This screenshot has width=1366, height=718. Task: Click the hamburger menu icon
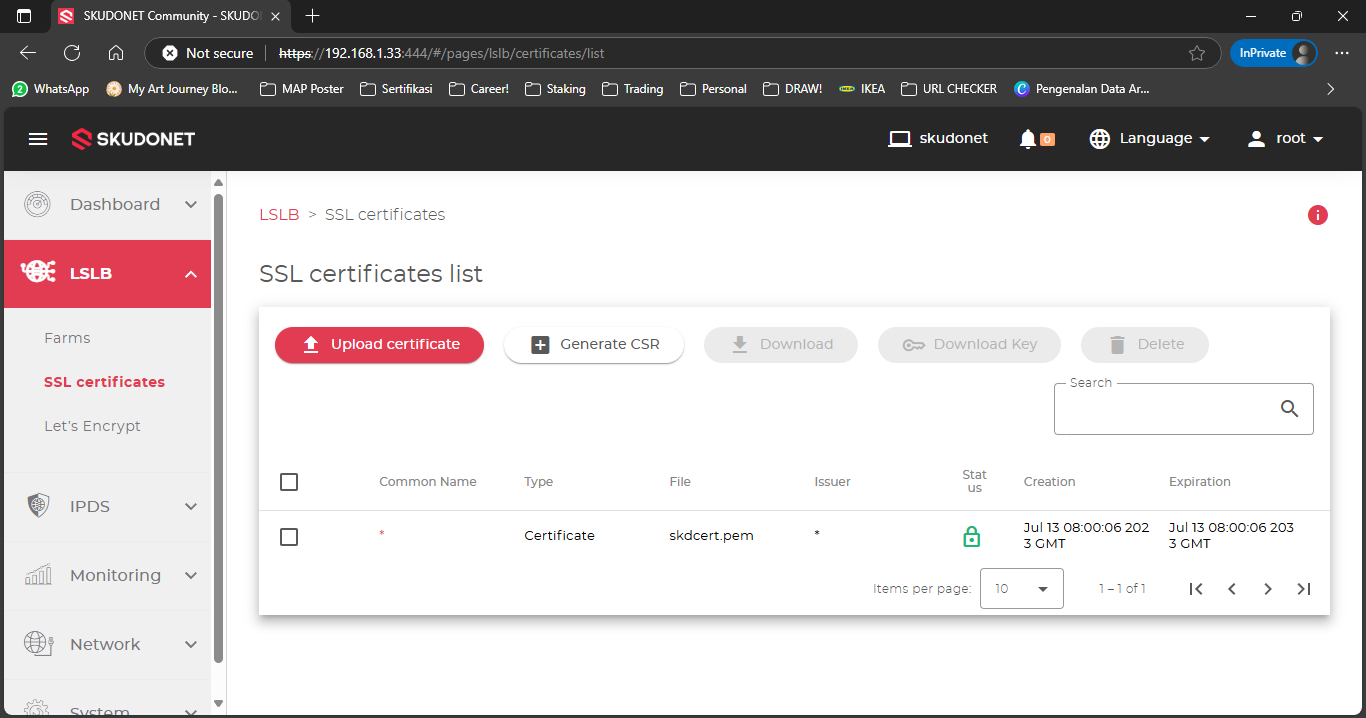click(38, 139)
